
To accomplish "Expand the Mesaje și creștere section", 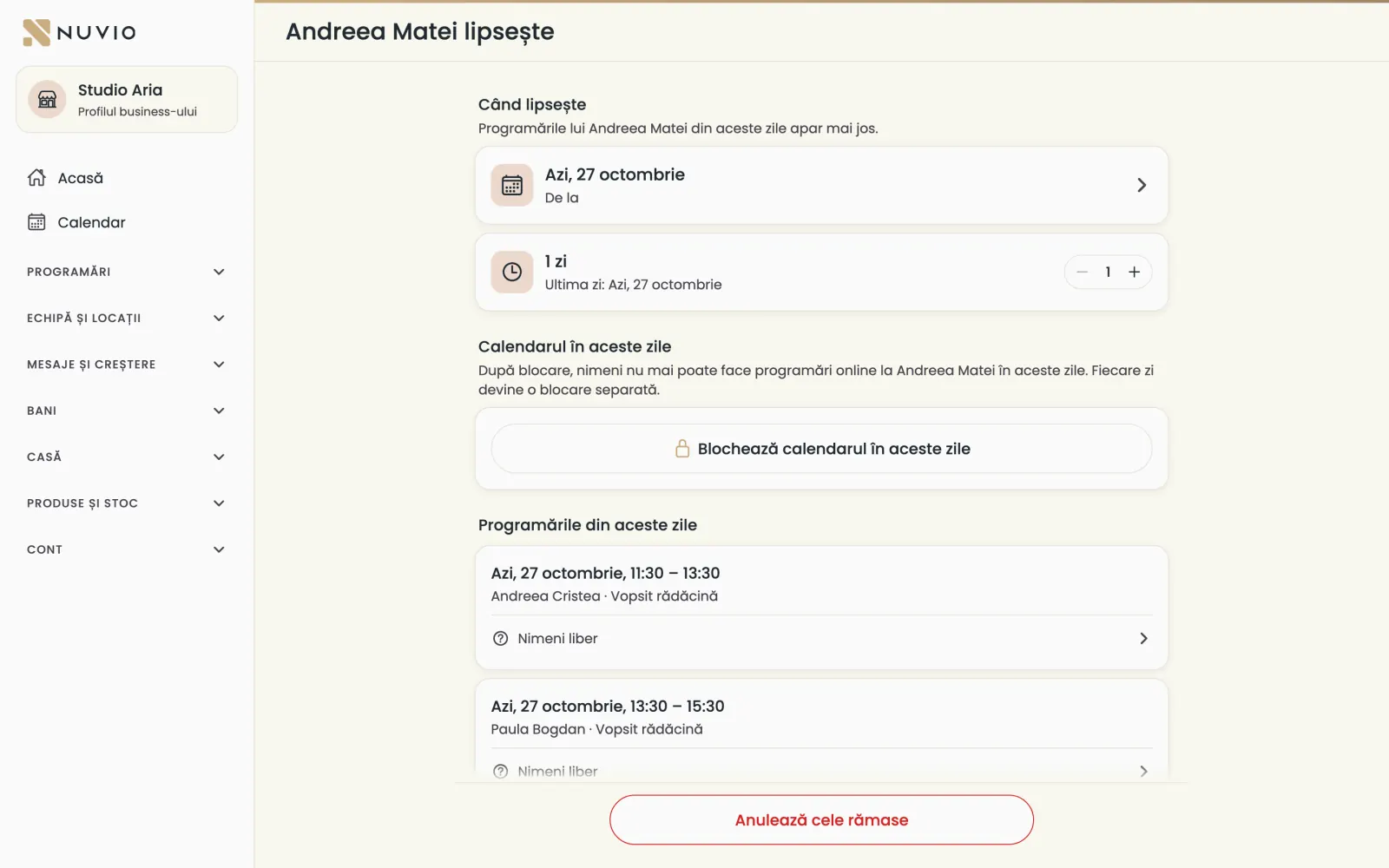I will click(127, 365).
